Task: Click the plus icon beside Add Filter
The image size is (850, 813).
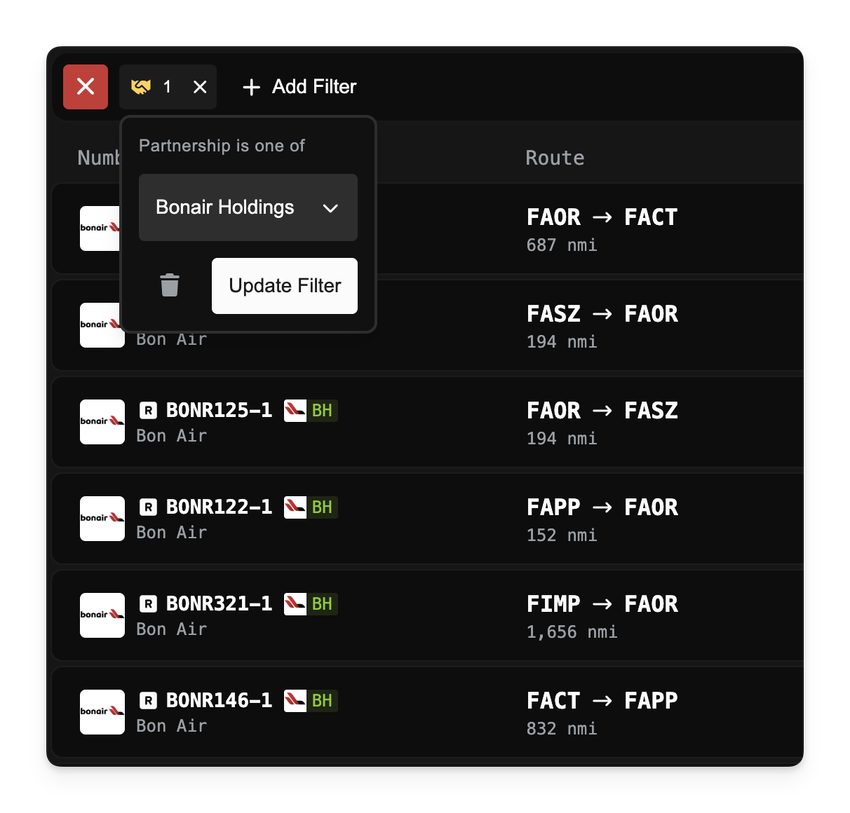Action: [x=251, y=87]
